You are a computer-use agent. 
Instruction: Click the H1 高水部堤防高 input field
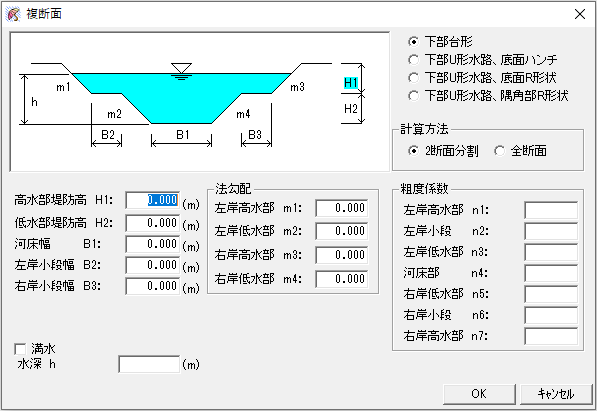click(x=152, y=200)
